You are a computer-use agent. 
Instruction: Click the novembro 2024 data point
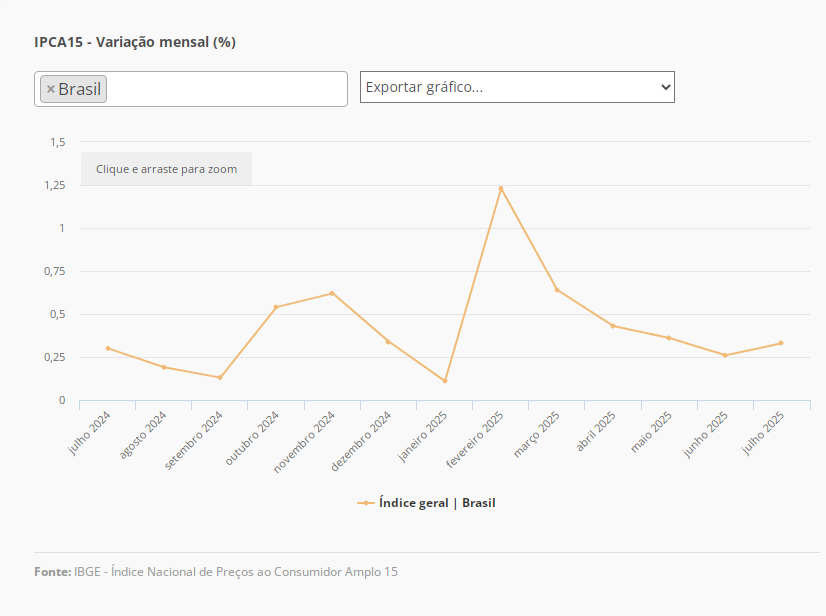[332, 293]
